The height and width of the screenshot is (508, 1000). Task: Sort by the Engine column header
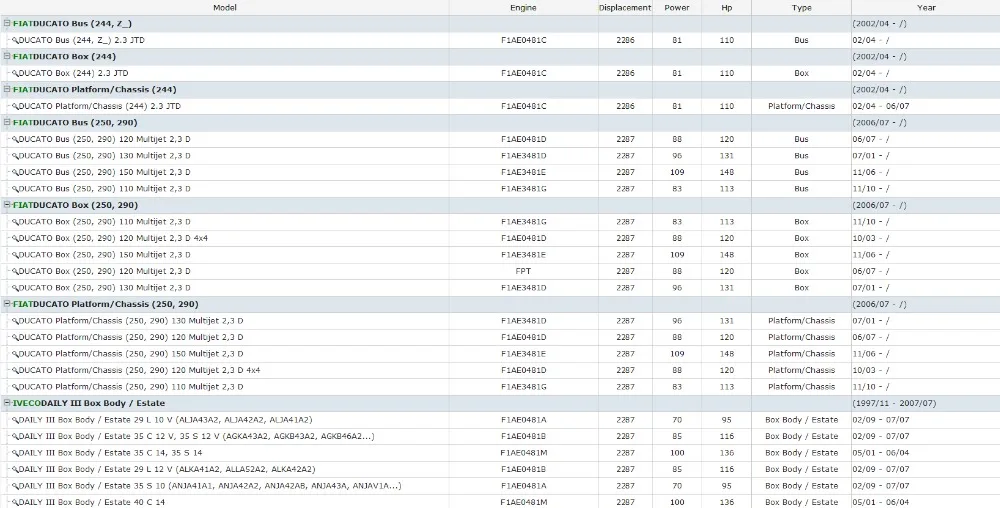[523, 8]
